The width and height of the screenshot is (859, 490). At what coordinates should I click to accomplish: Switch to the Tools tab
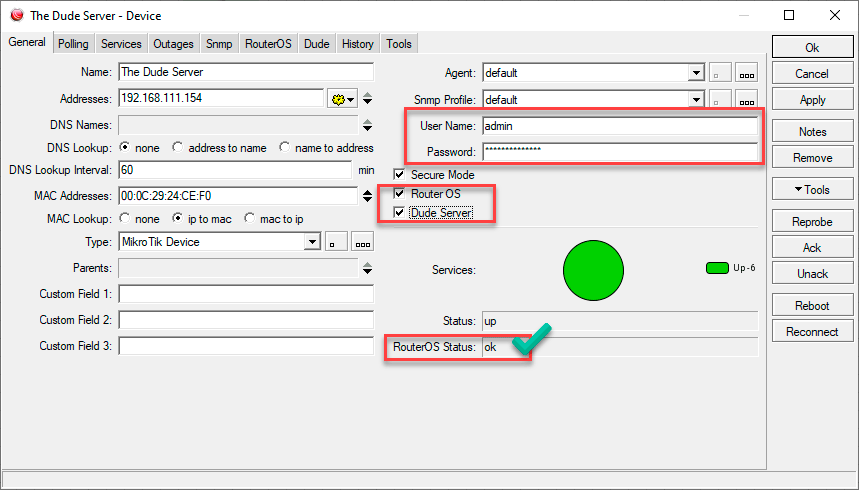[x=399, y=44]
